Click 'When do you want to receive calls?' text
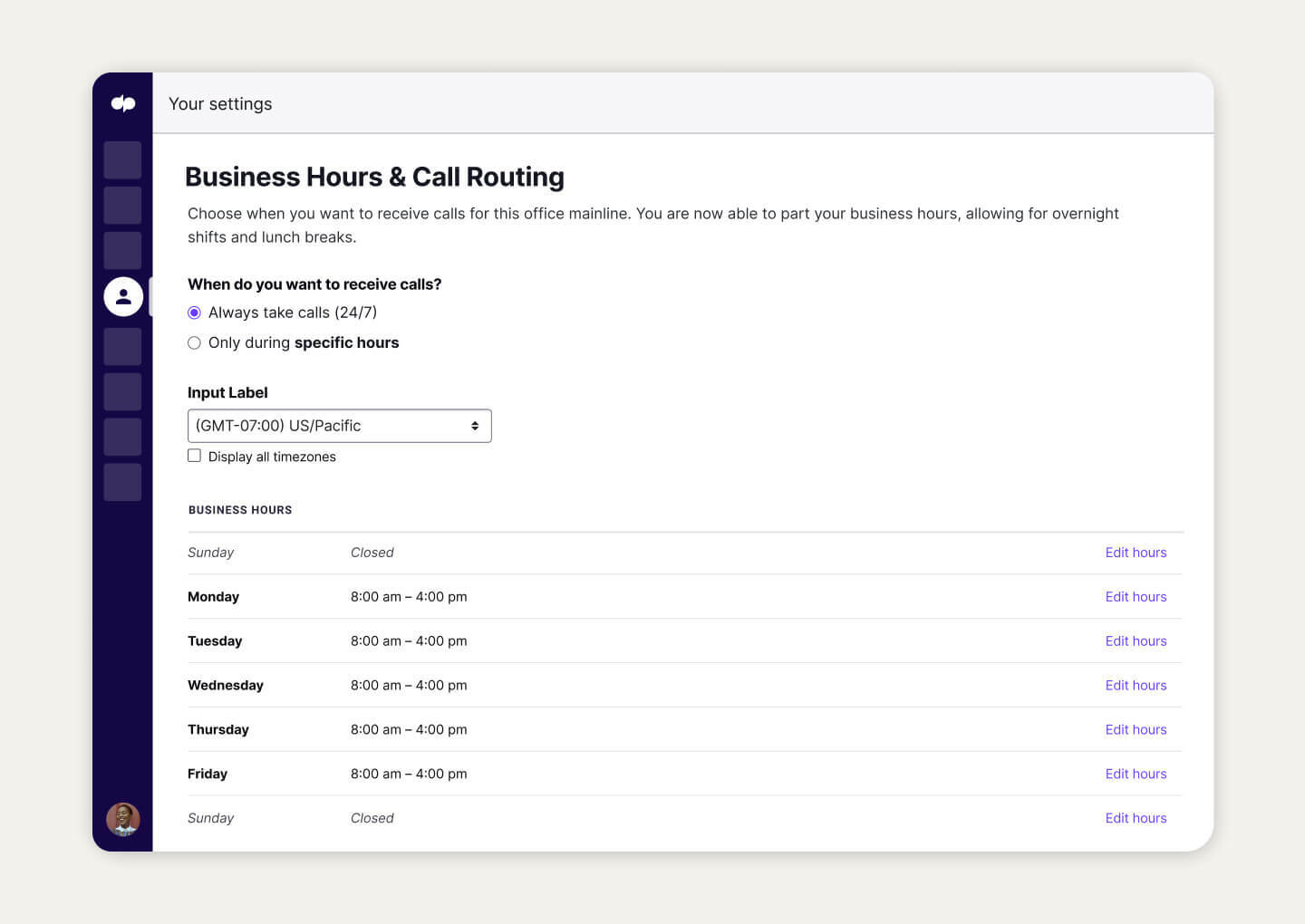Image resolution: width=1305 pixels, height=924 pixels. (314, 284)
